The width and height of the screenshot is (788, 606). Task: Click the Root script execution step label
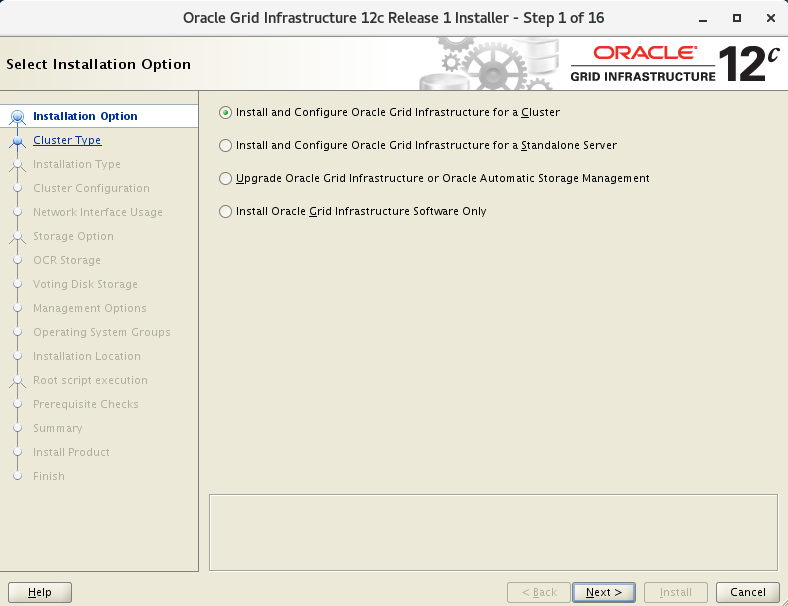[90, 380]
